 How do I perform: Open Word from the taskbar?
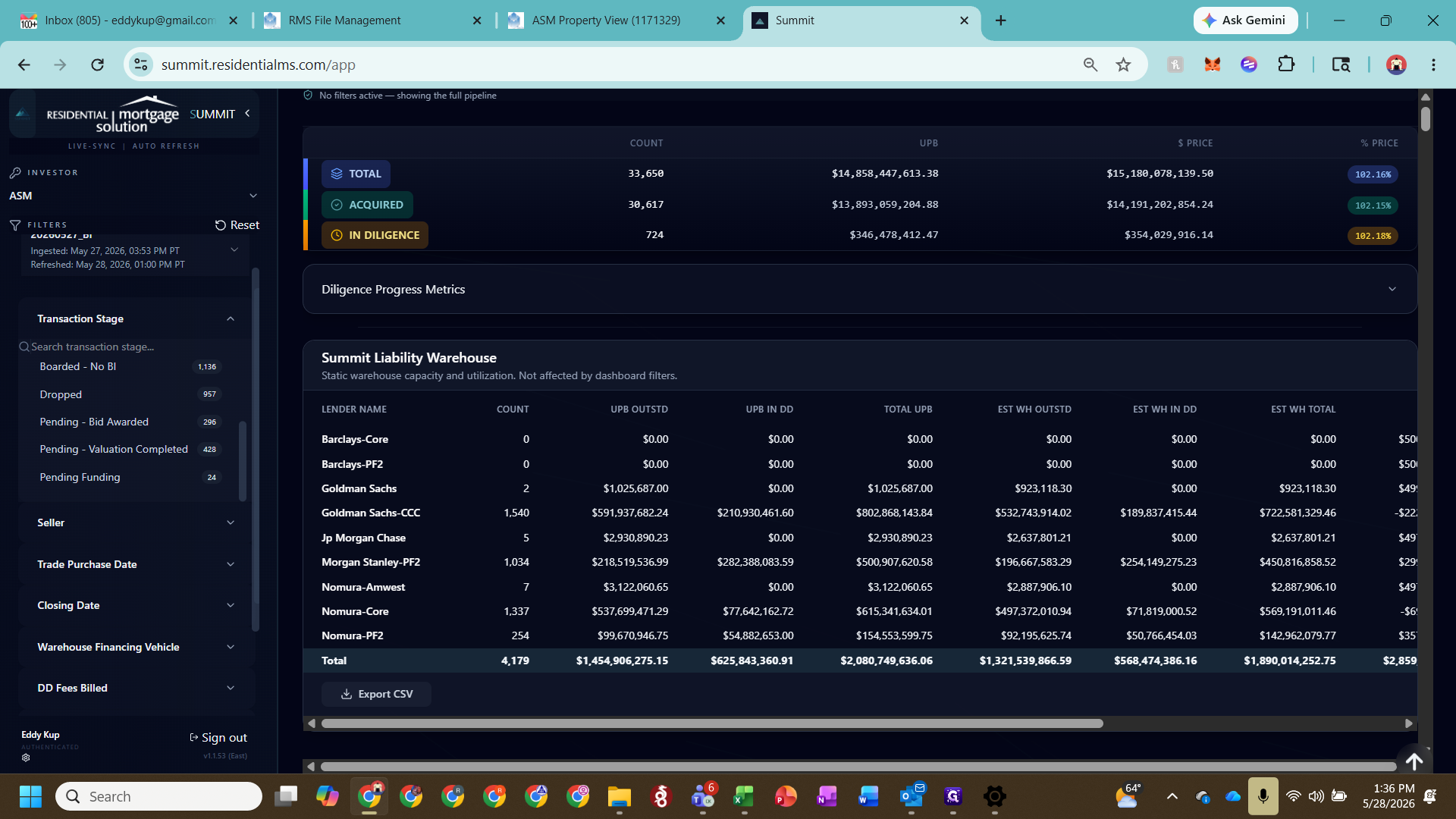pos(868,796)
